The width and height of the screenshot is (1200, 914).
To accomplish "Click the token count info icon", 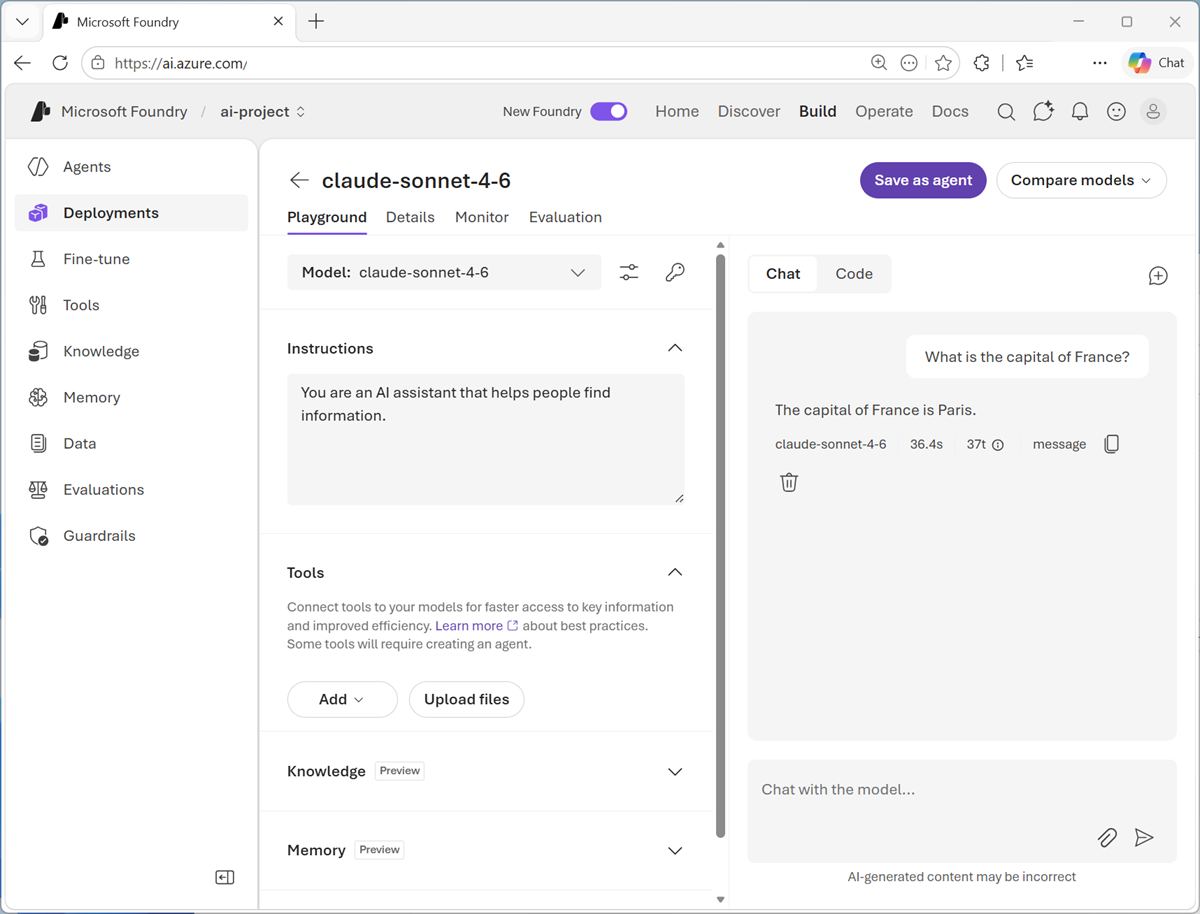I will coord(998,445).
